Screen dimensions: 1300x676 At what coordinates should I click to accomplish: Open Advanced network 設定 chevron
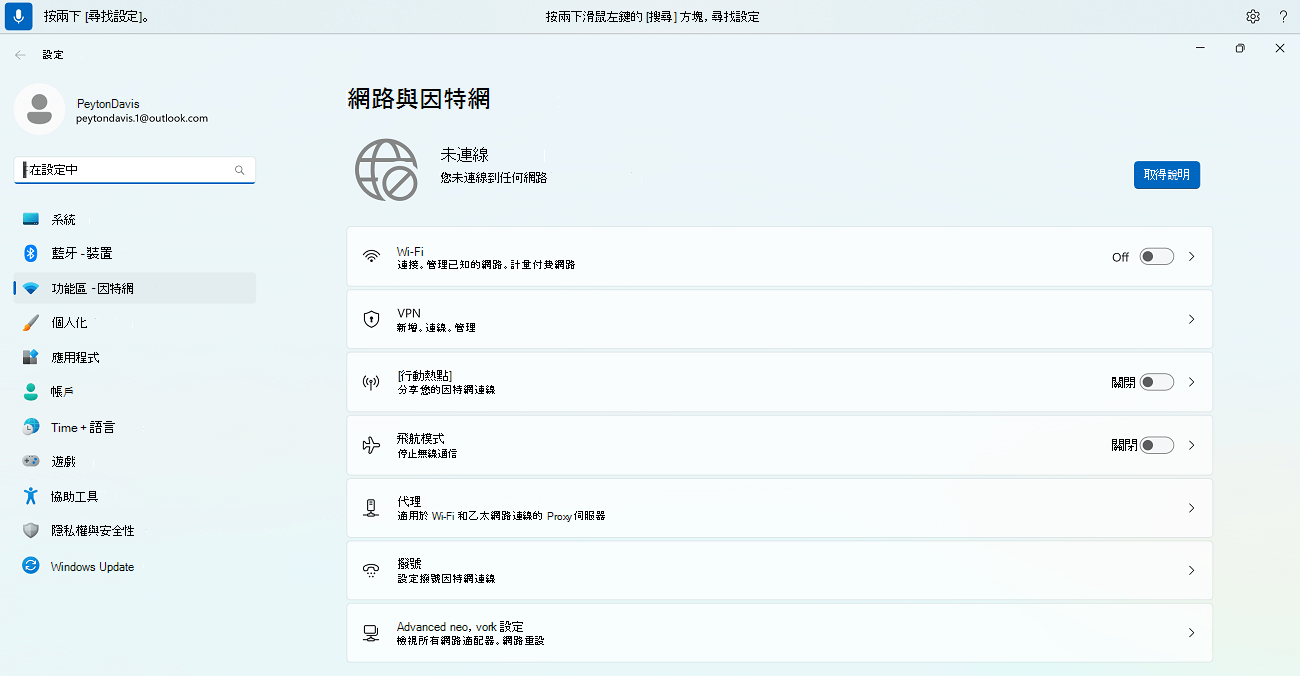click(x=1191, y=633)
